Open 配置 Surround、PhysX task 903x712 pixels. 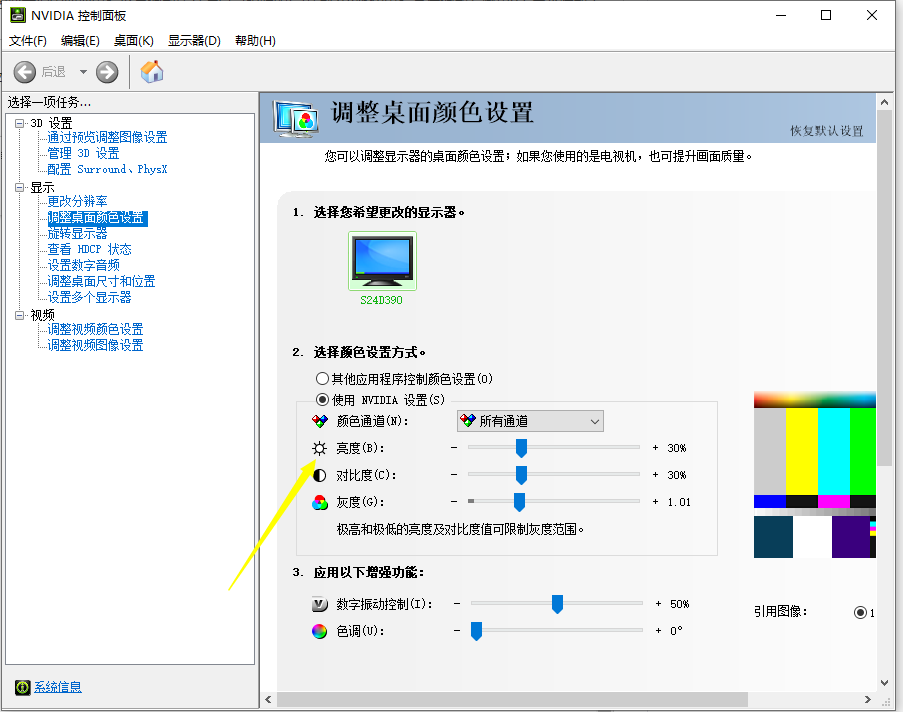tap(107, 169)
